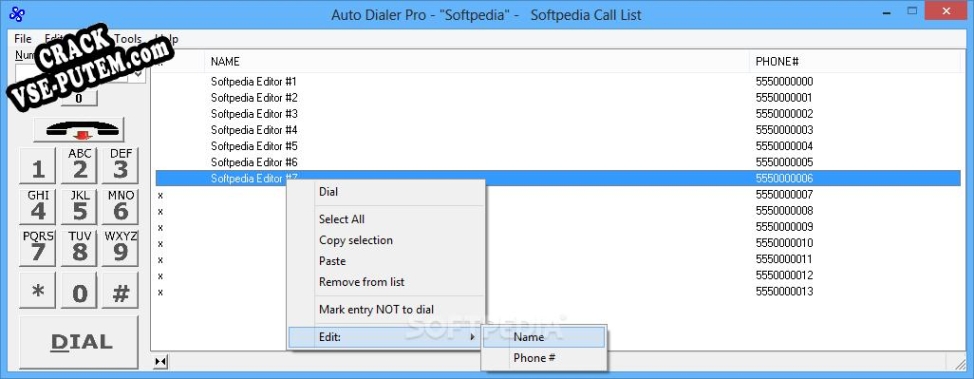Select Phone # in the Edit submenu
Image resolution: width=974 pixels, height=379 pixels.
click(544, 358)
